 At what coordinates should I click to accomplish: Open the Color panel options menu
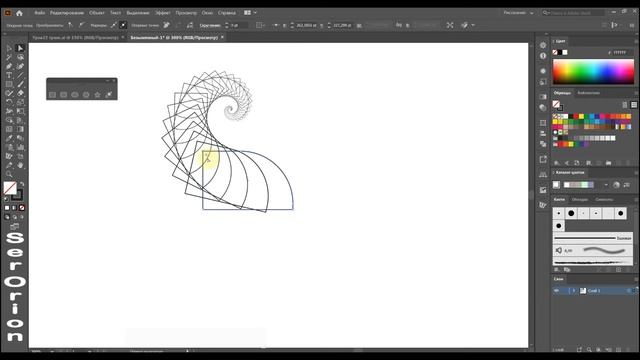click(x=636, y=41)
